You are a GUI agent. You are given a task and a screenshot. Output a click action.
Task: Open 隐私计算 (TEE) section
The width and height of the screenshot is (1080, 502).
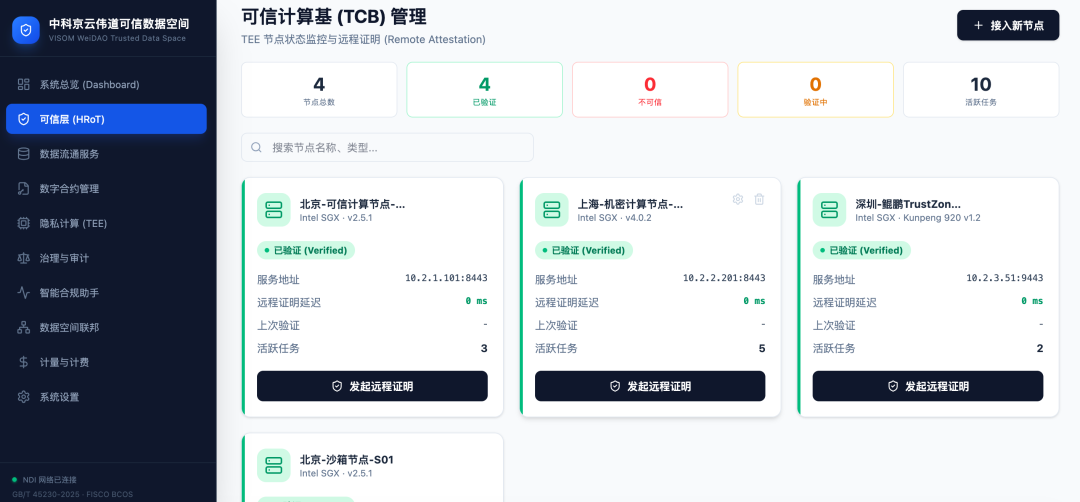coord(106,223)
